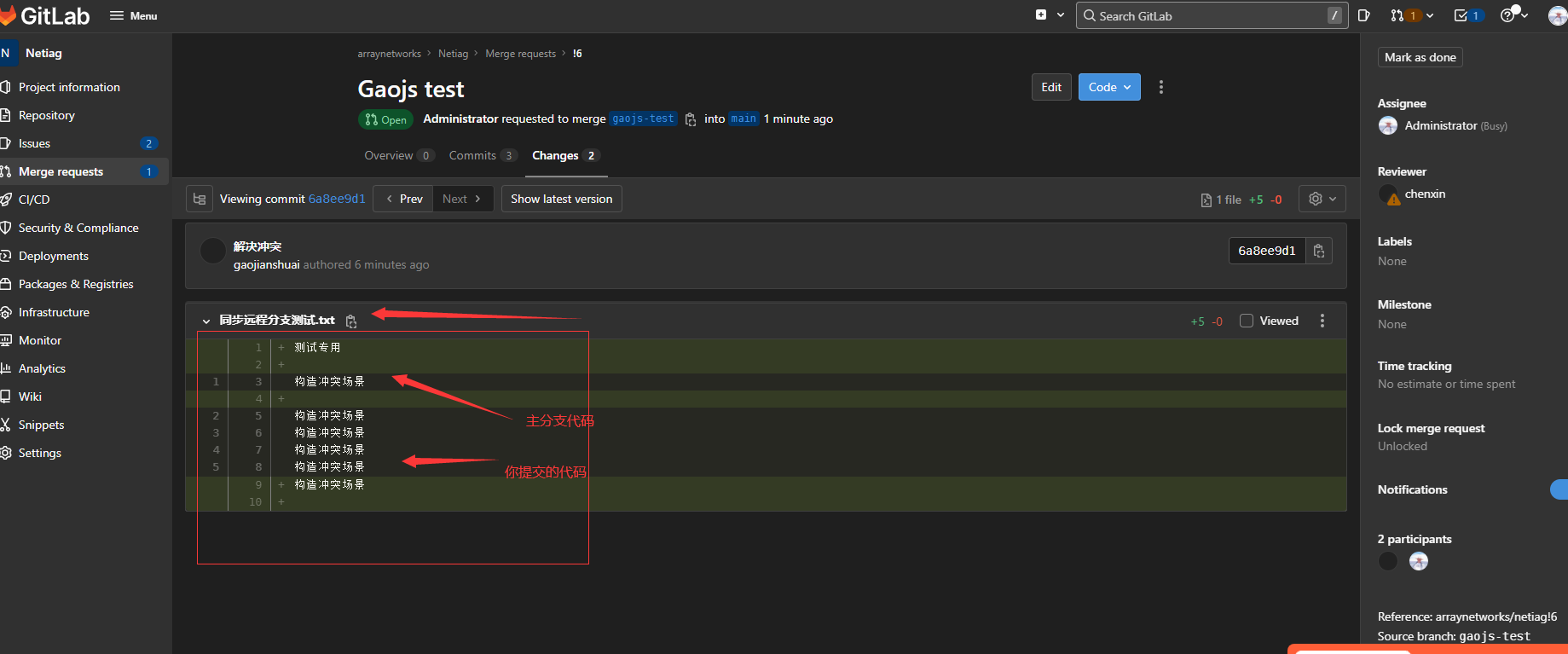Open the diff settings gear dropdown
The height and width of the screenshot is (654, 1568).
pos(1322,199)
